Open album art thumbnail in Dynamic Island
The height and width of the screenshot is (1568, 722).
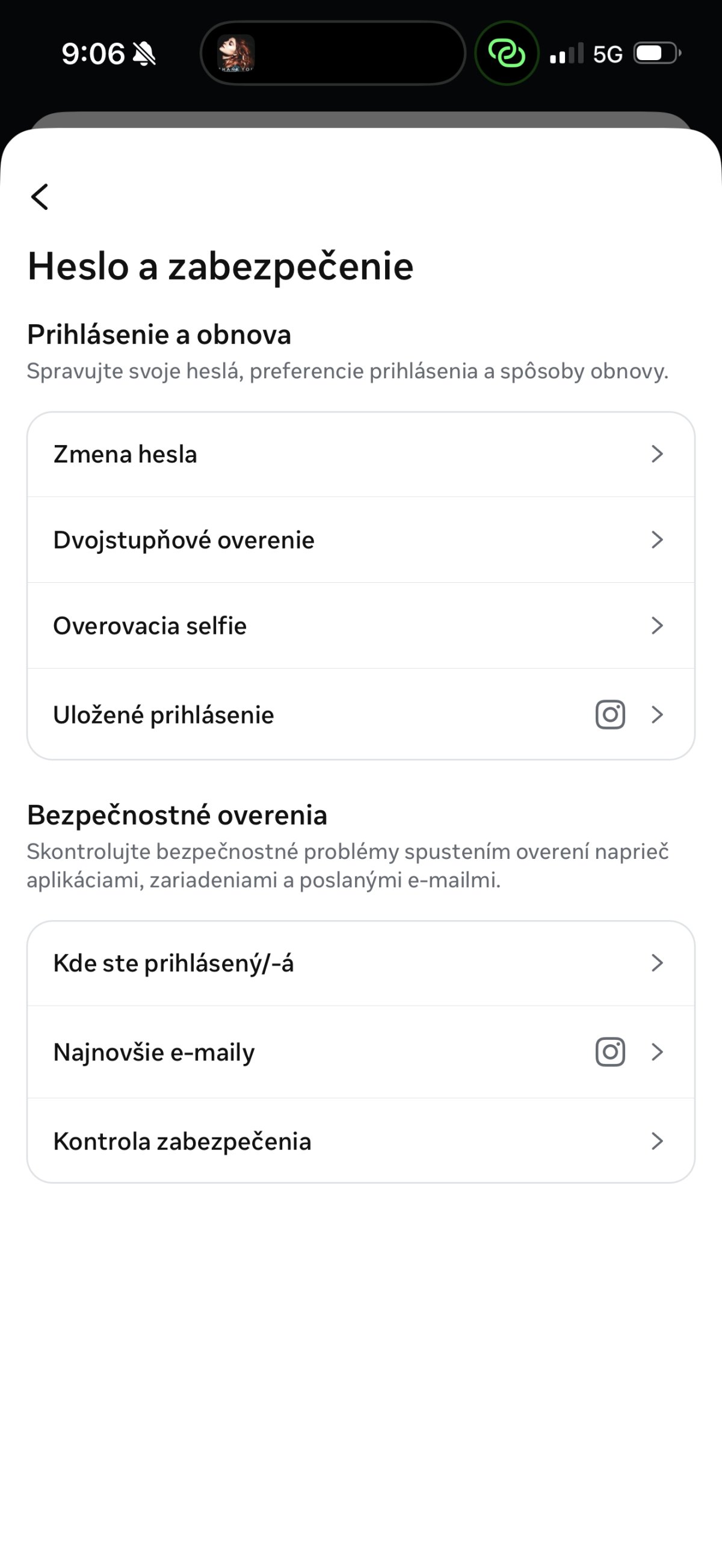[x=236, y=54]
